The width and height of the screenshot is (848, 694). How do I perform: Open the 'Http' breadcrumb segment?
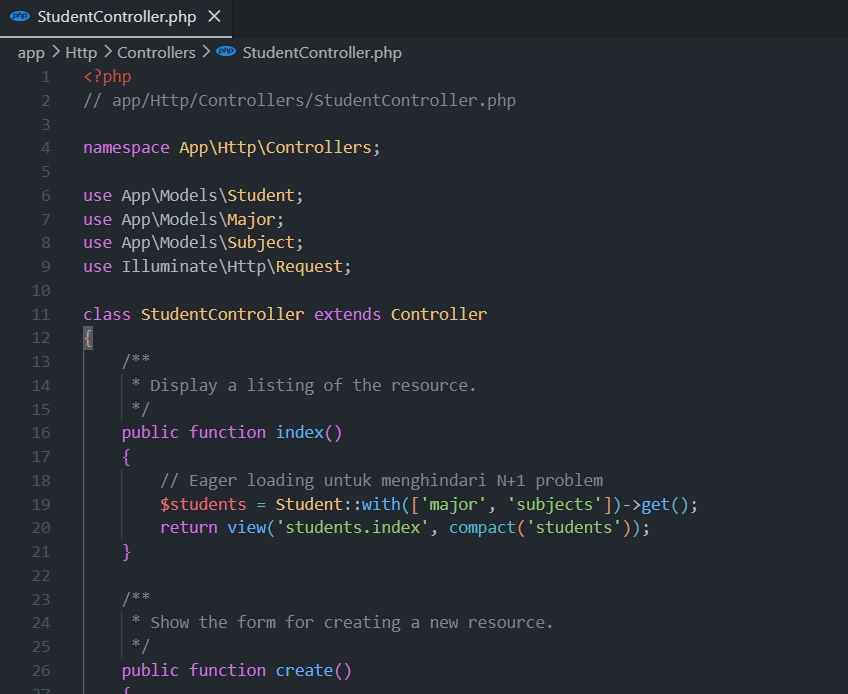click(x=81, y=52)
